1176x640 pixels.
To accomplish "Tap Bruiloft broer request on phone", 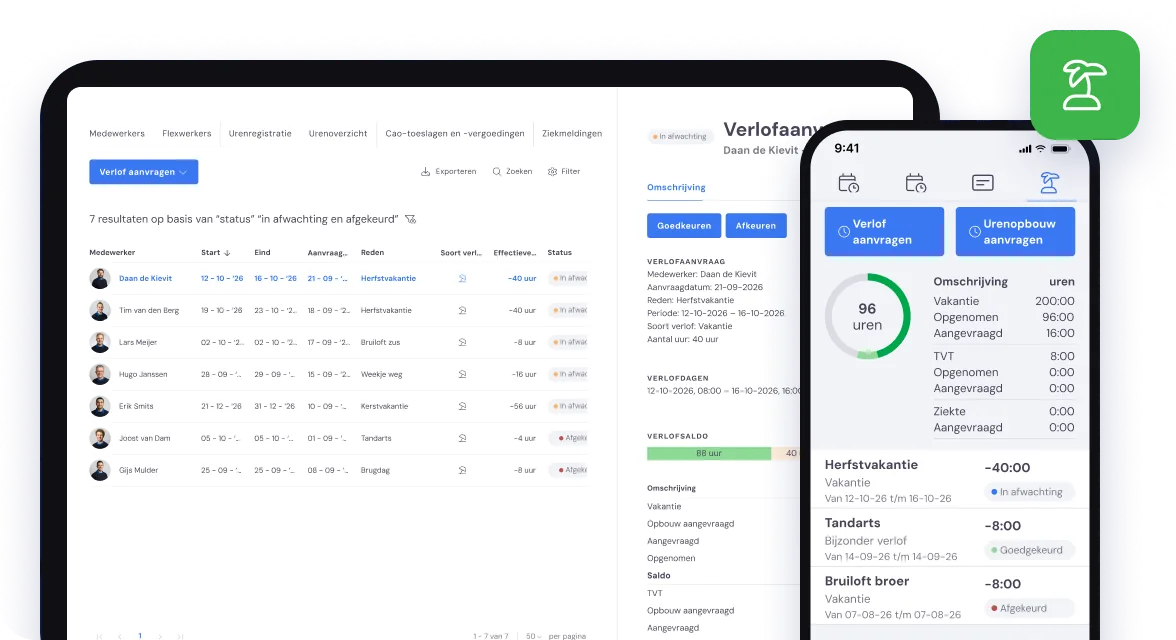I will coord(950,597).
